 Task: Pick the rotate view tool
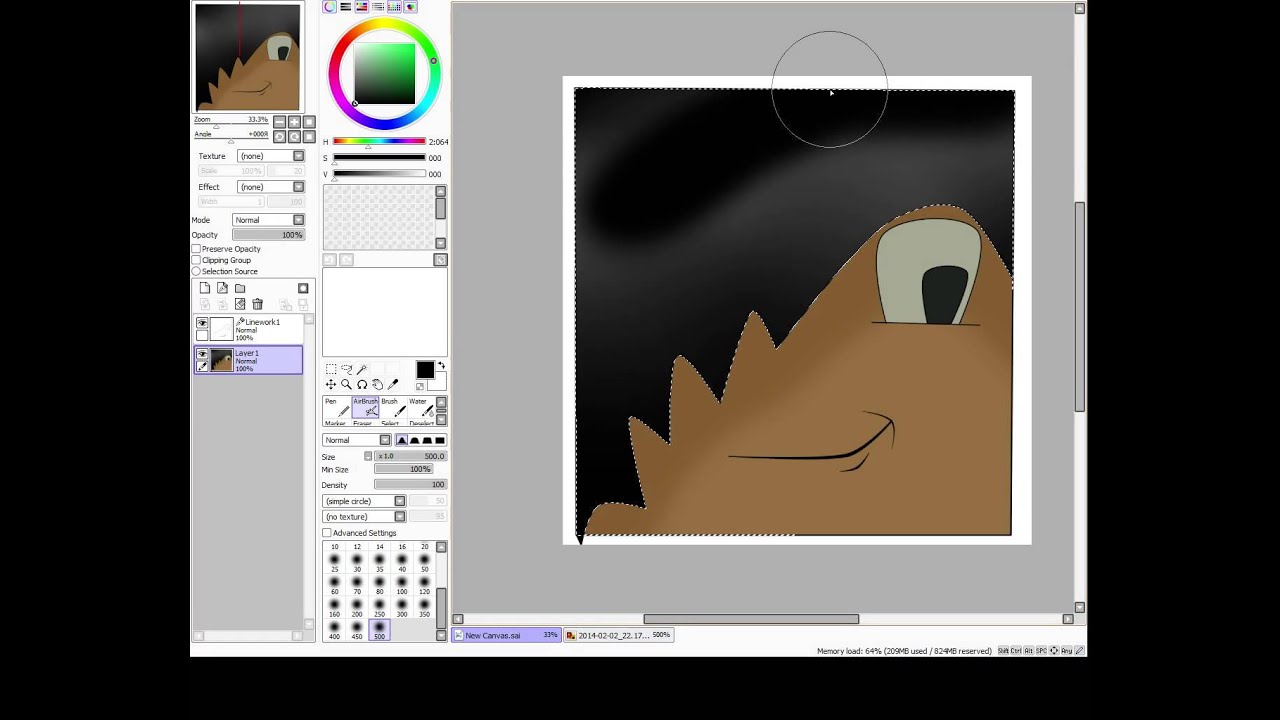(362, 385)
